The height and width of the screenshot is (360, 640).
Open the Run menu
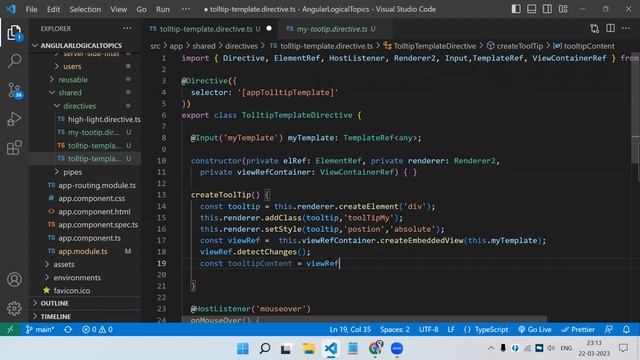[x=162, y=9]
